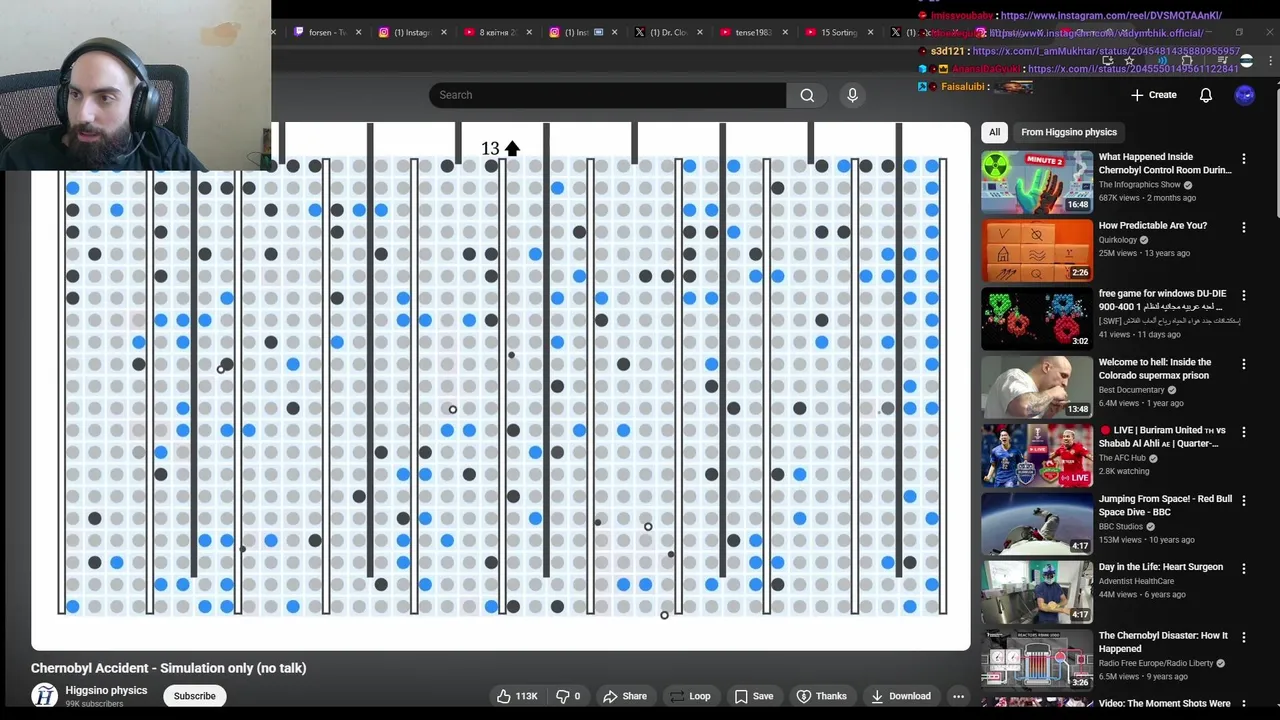Open How Predictable Are You thumbnail

click(x=1036, y=249)
